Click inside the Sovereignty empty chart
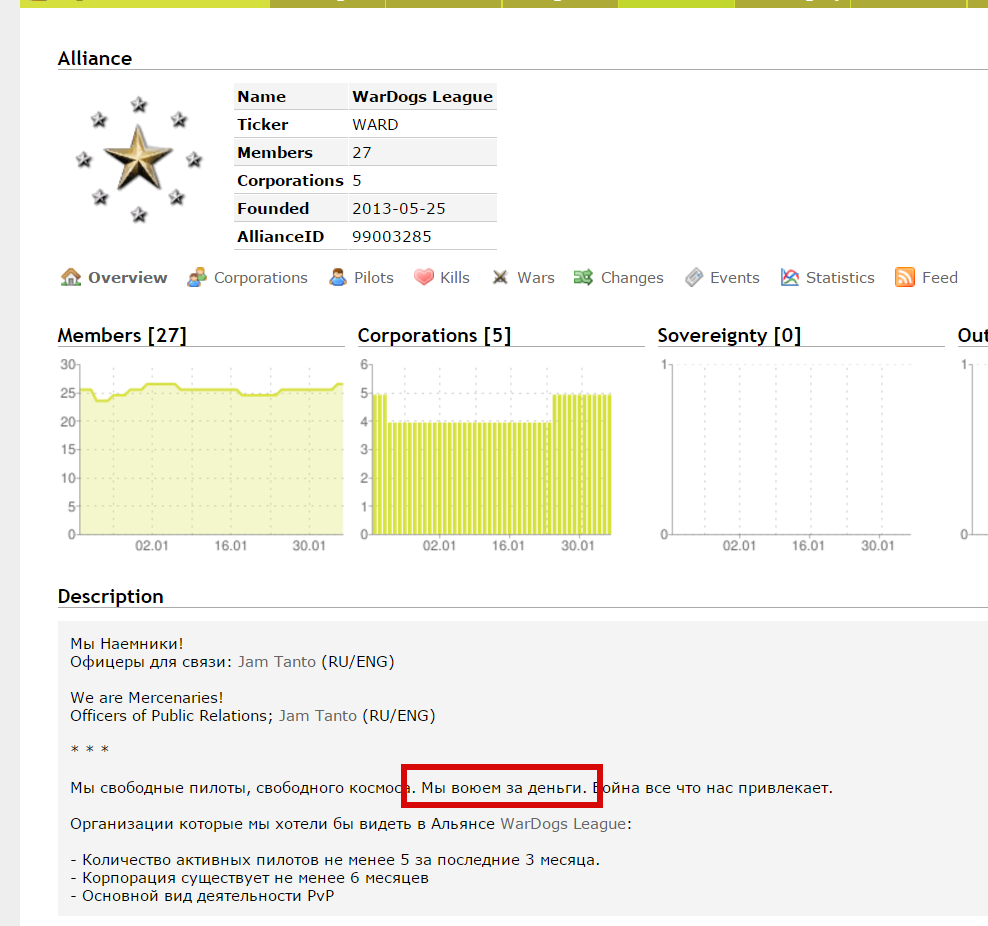Image resolution: width=988 pixels, height=926 pixels. tap(791, 450)
